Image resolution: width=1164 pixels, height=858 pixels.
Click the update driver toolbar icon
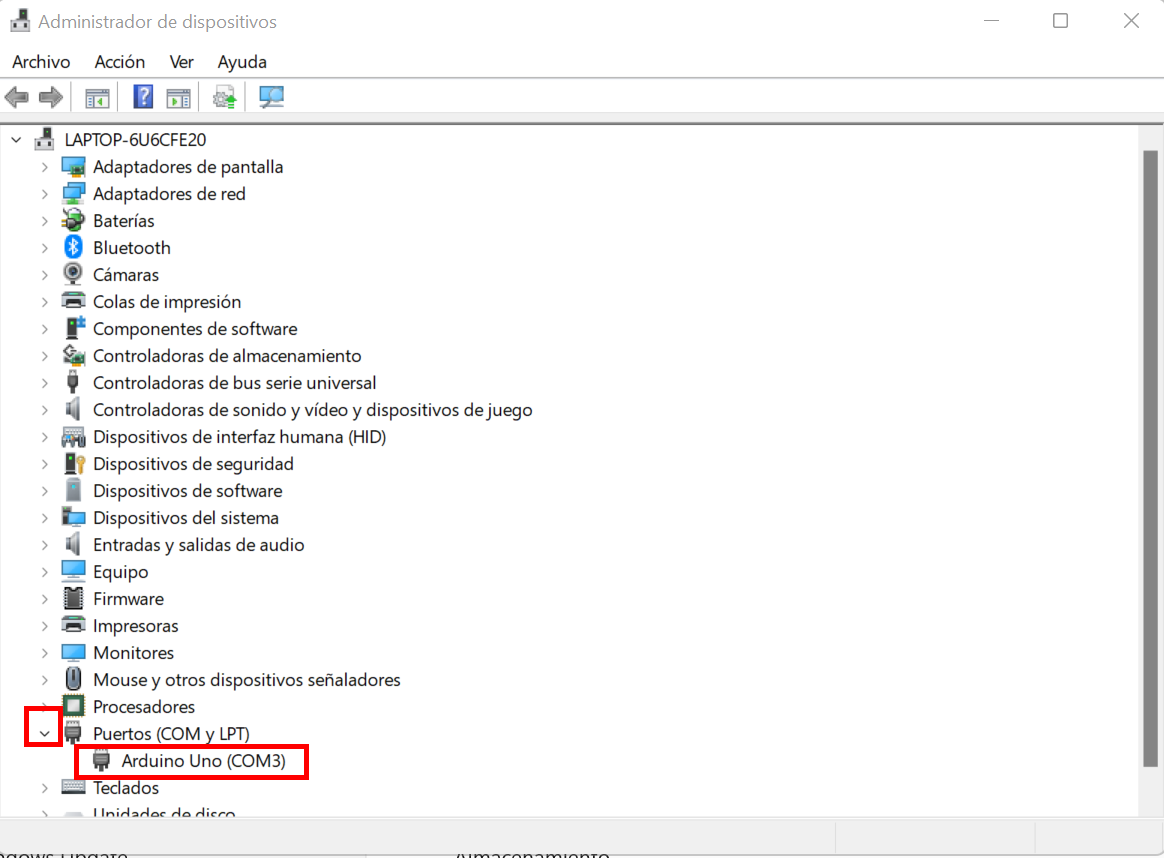[x=224, y=96]
